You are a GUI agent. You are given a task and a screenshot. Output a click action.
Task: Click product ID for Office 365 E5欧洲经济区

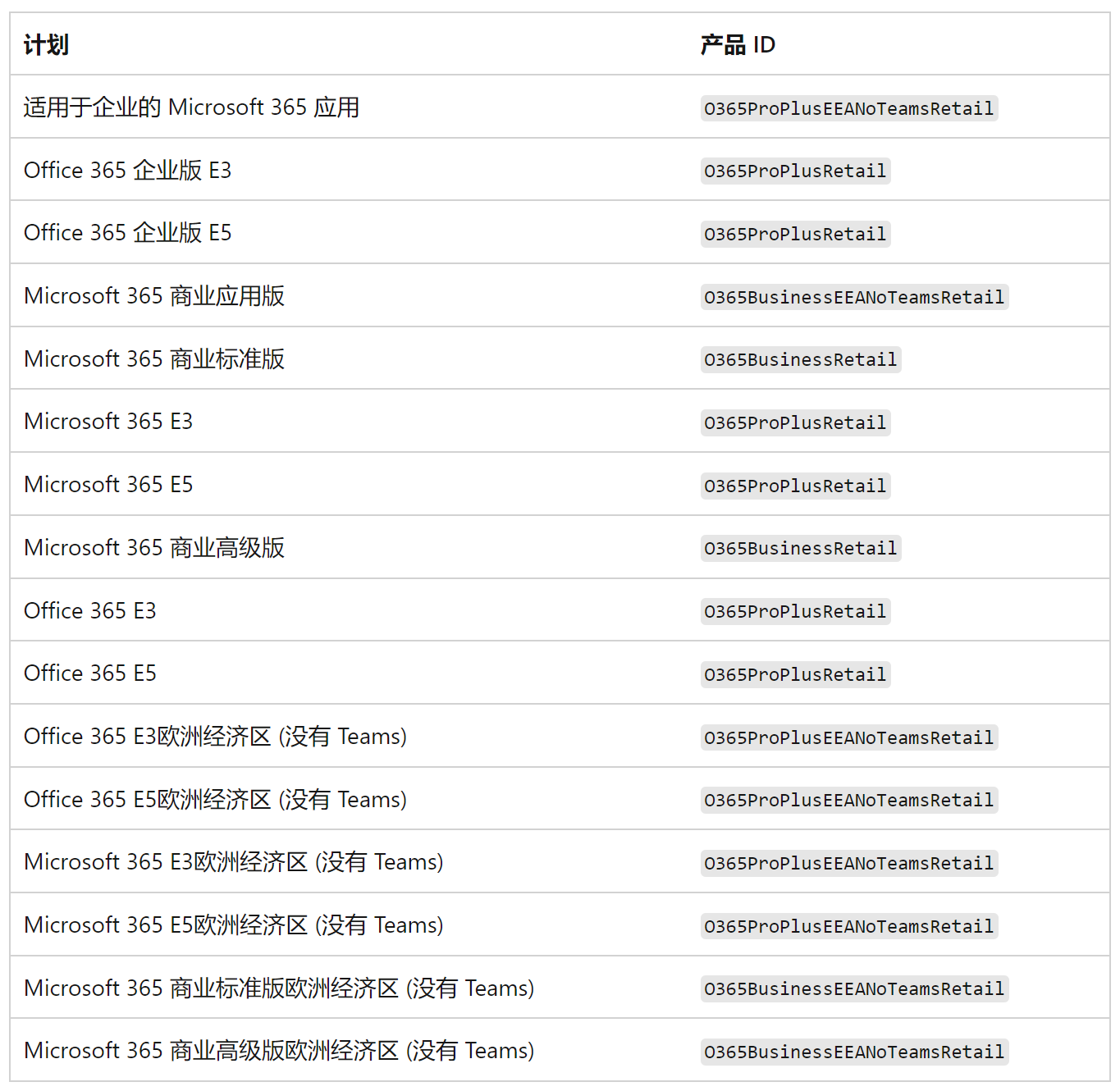click(849, 800)
